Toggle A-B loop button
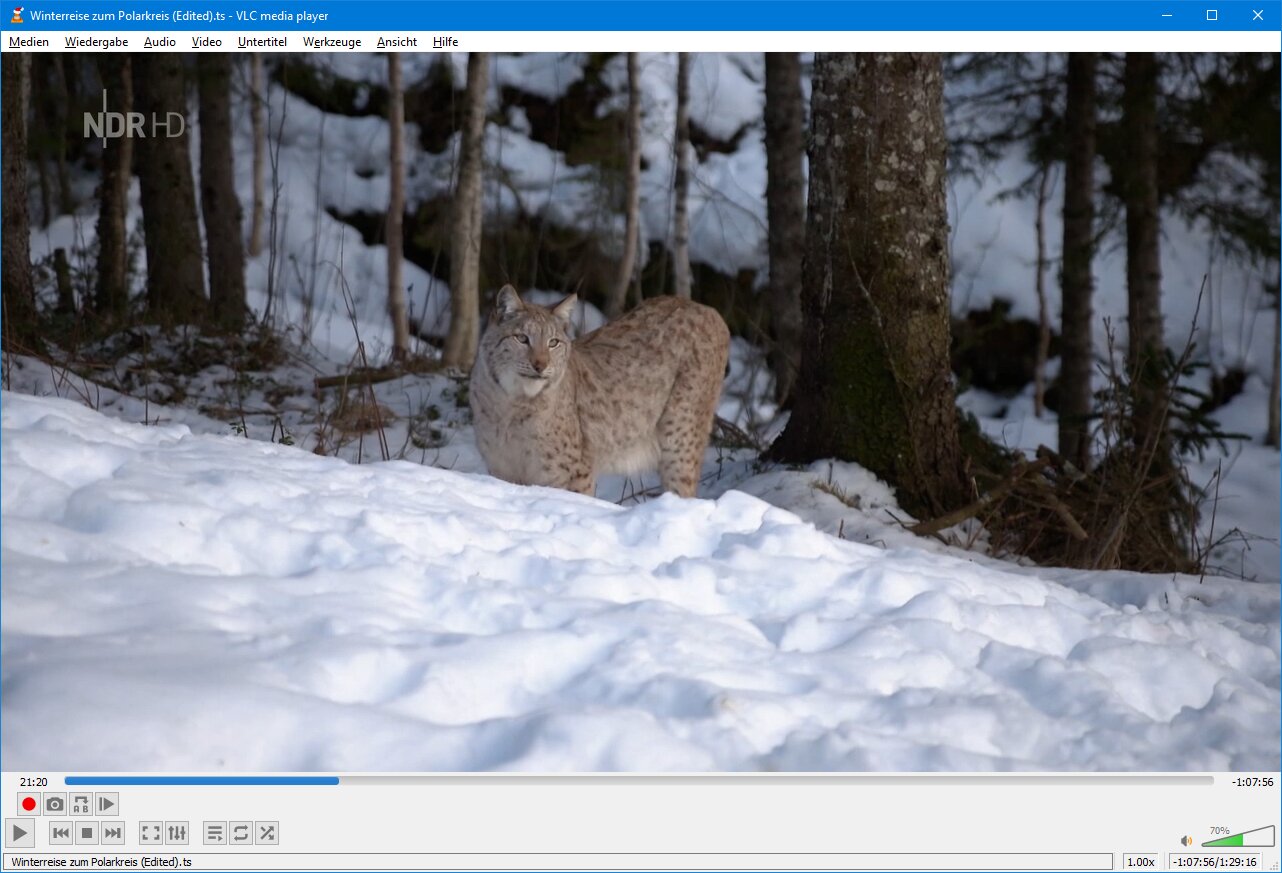1282x873 pixels. pos(81,804)
